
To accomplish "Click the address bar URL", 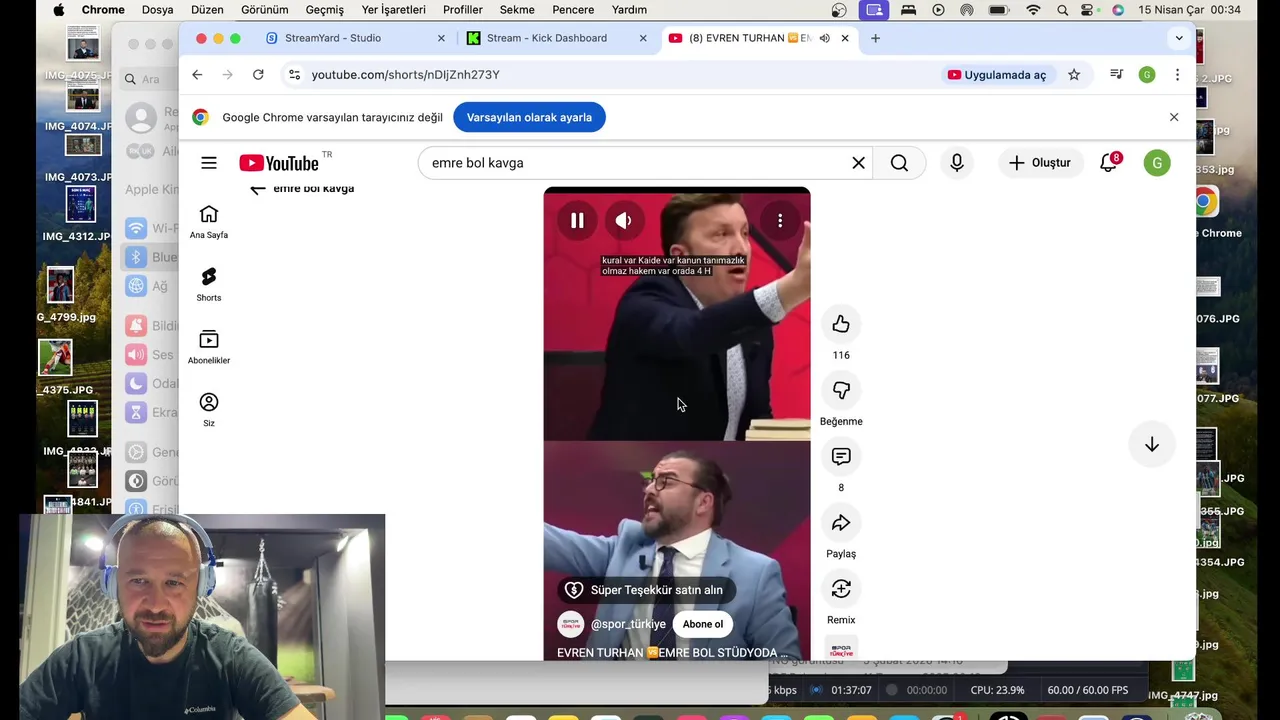I will point(405,75).
